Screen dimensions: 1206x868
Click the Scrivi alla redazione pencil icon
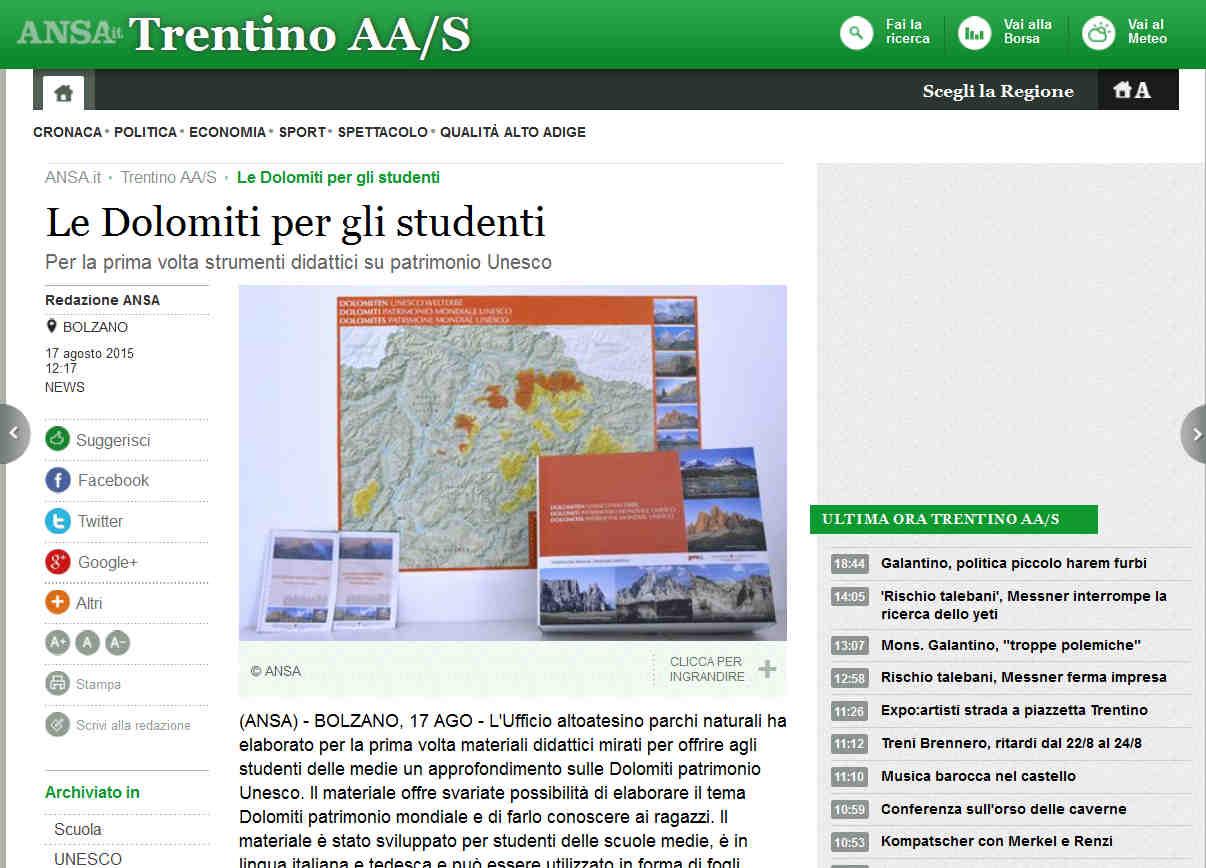[57, 725]
